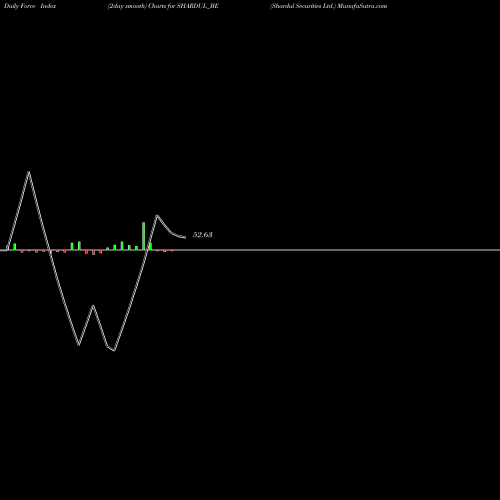Click the '(2day smooth) Charts for SHARDUL_BE' label
This screenshot has width=500, height=500.
point(163,6)
